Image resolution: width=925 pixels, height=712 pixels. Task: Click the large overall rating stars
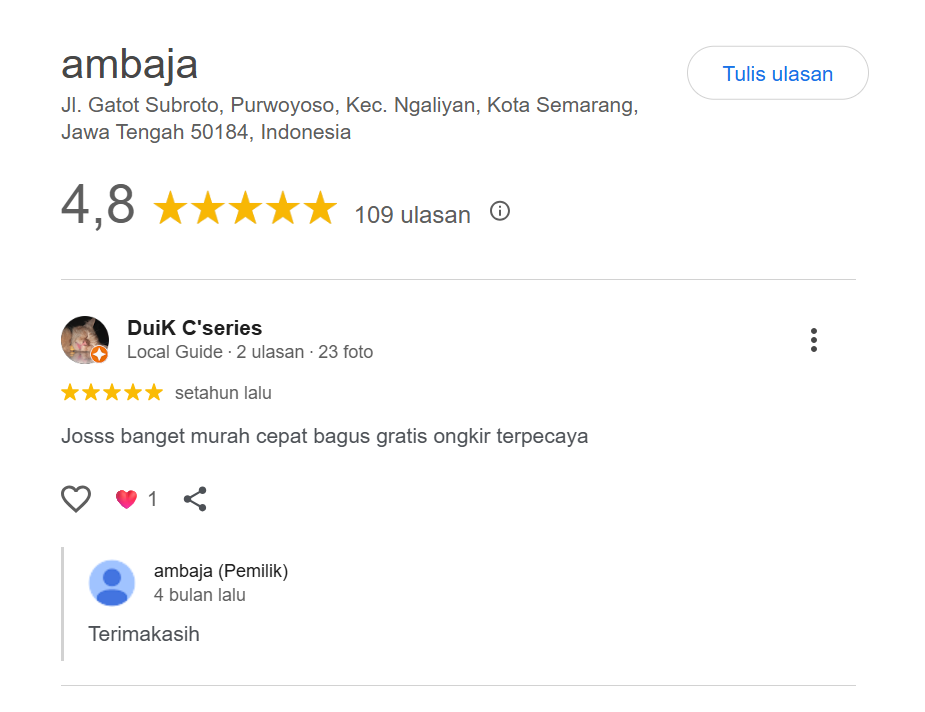pyautogui.click(x=245, y=209)
